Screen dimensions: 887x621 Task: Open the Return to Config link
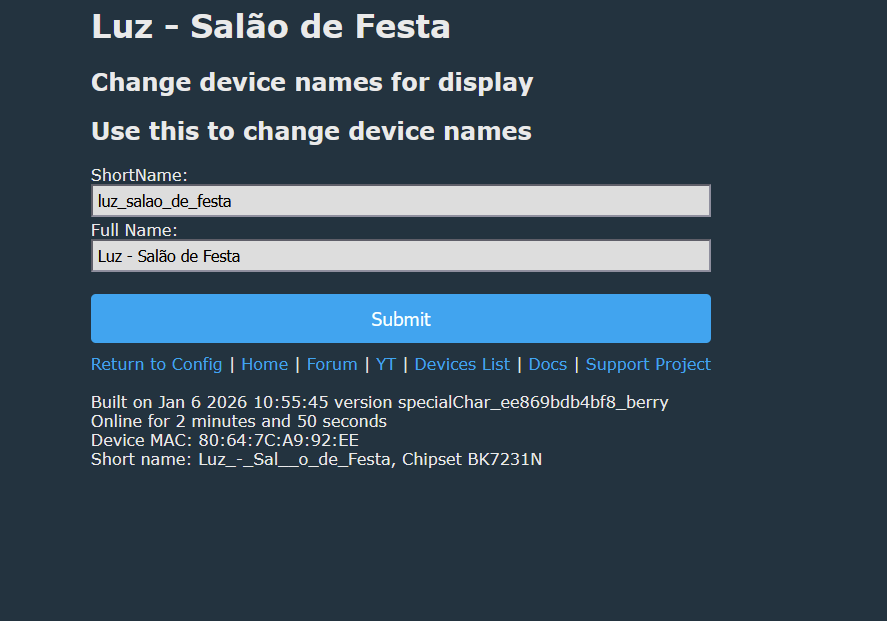156,364
